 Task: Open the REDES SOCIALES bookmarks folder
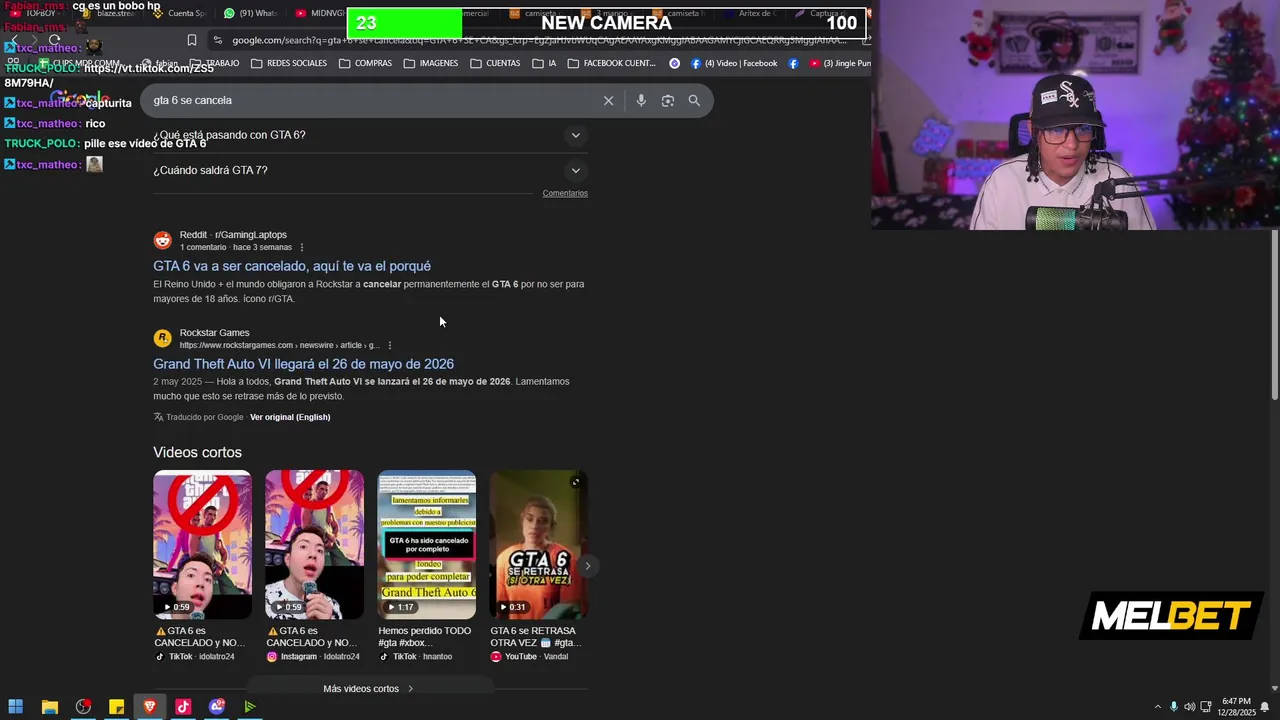(289, 63)
